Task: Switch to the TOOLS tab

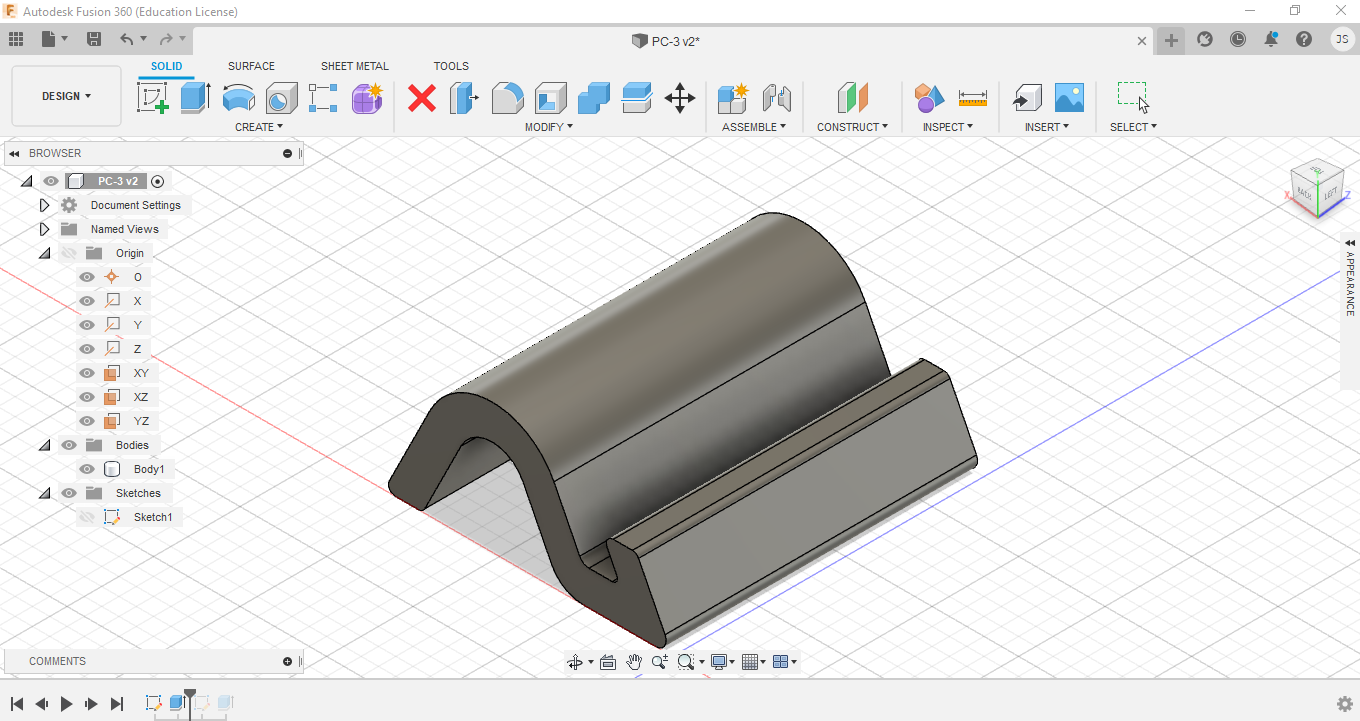Action: (x=451, y=66)
